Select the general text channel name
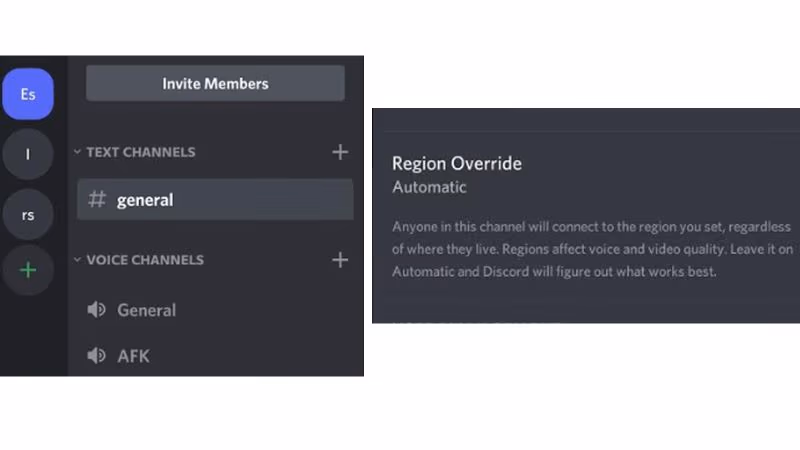This screenshot has width=800, height=450. tap(145, 200)
